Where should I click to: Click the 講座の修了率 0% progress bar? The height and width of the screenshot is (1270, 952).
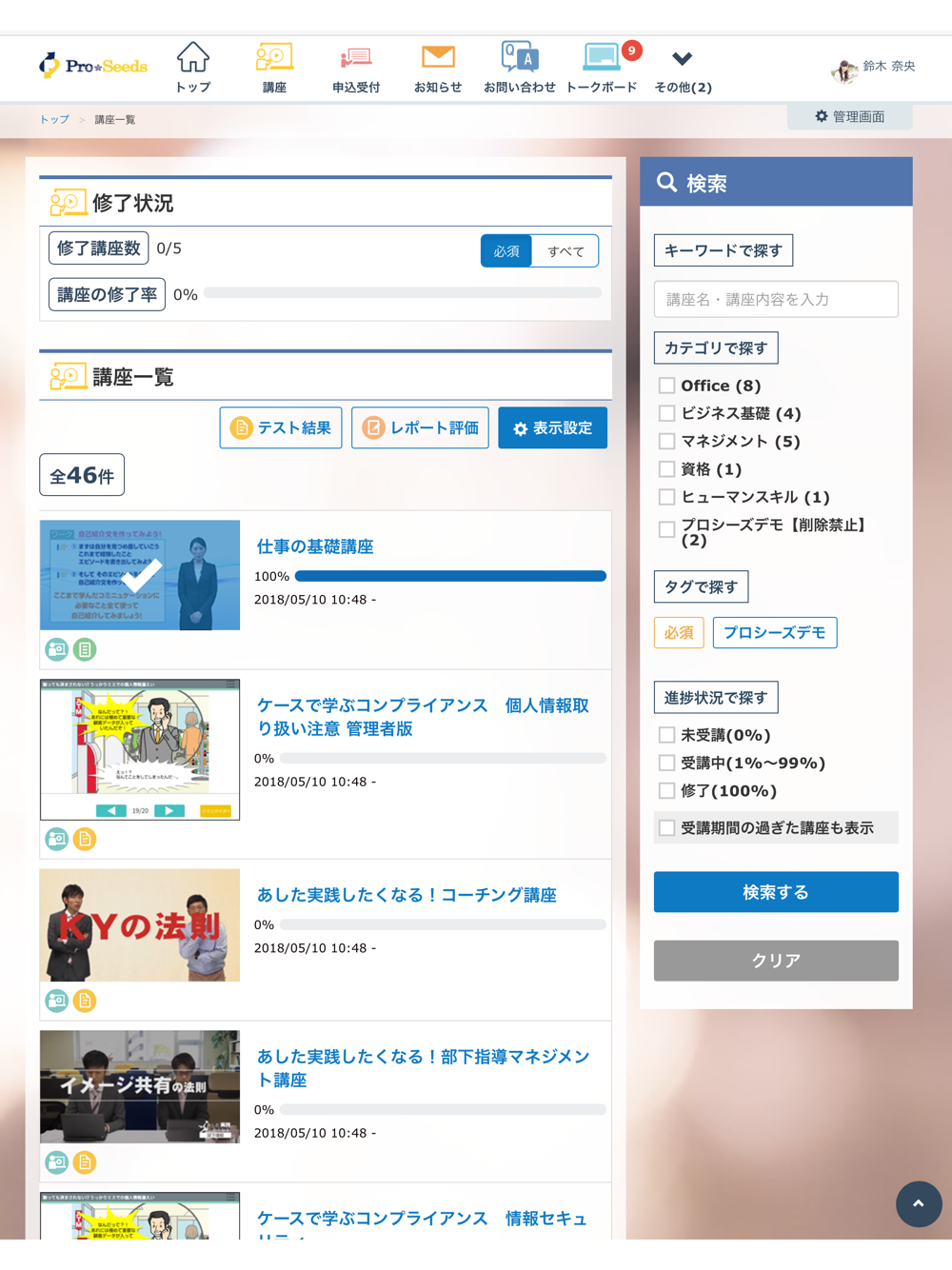pyautogui.click(x=403, y=293)
